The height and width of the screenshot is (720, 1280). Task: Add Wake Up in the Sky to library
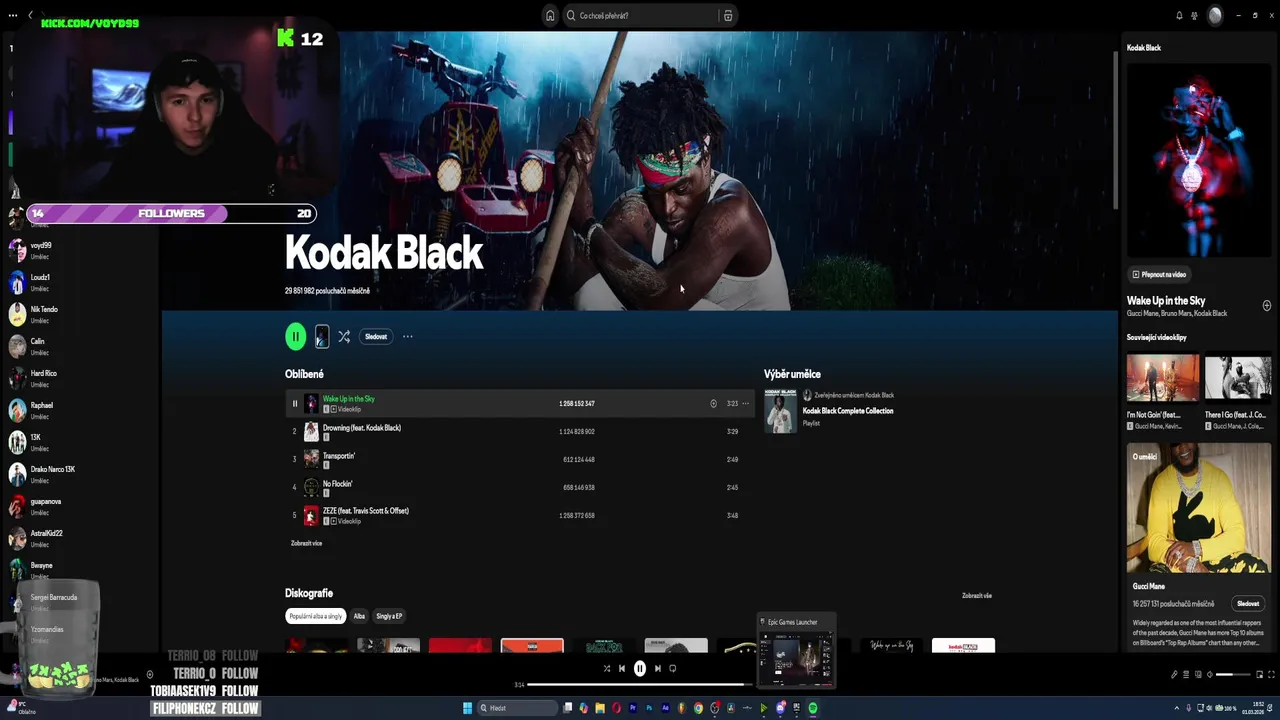click(713, 404)
